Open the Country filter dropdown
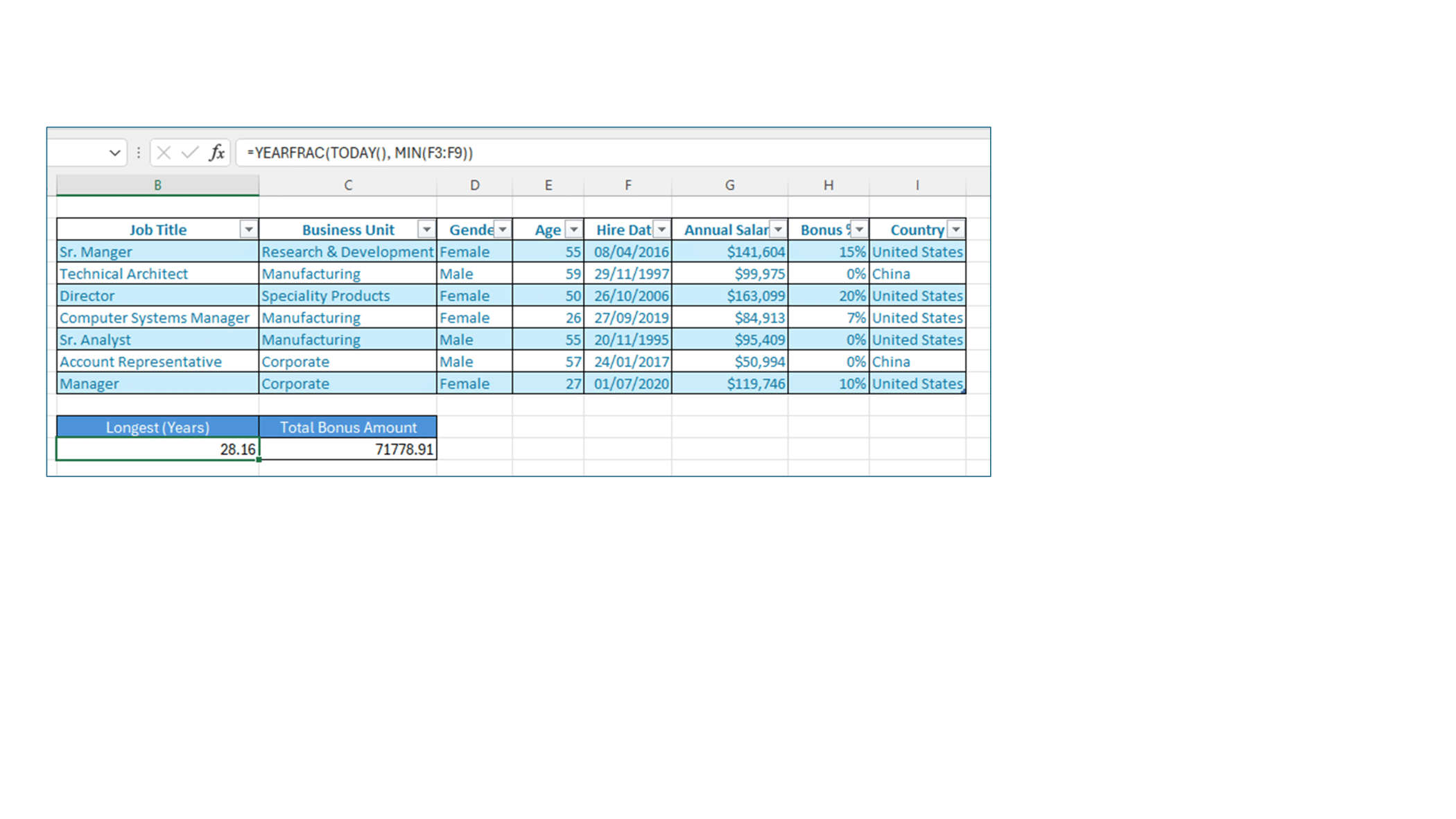The image size is (1456, 819). click(956, 230)
